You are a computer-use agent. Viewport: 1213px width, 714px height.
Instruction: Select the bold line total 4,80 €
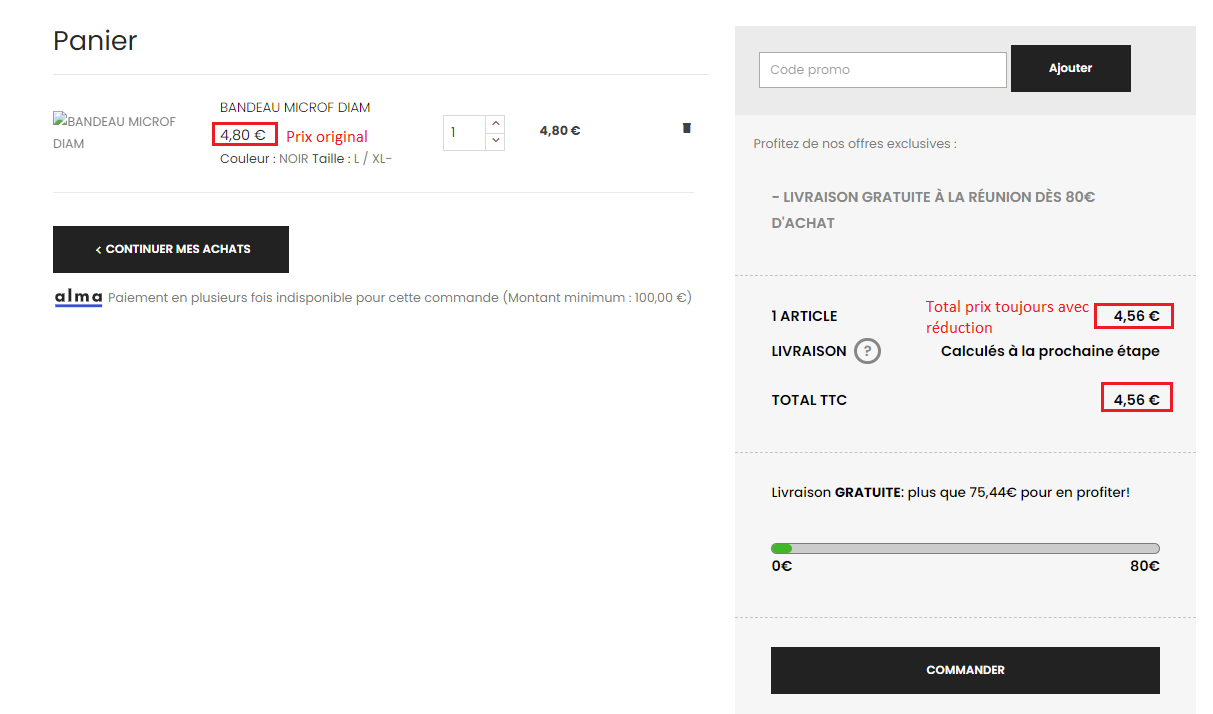click(560, 130)
